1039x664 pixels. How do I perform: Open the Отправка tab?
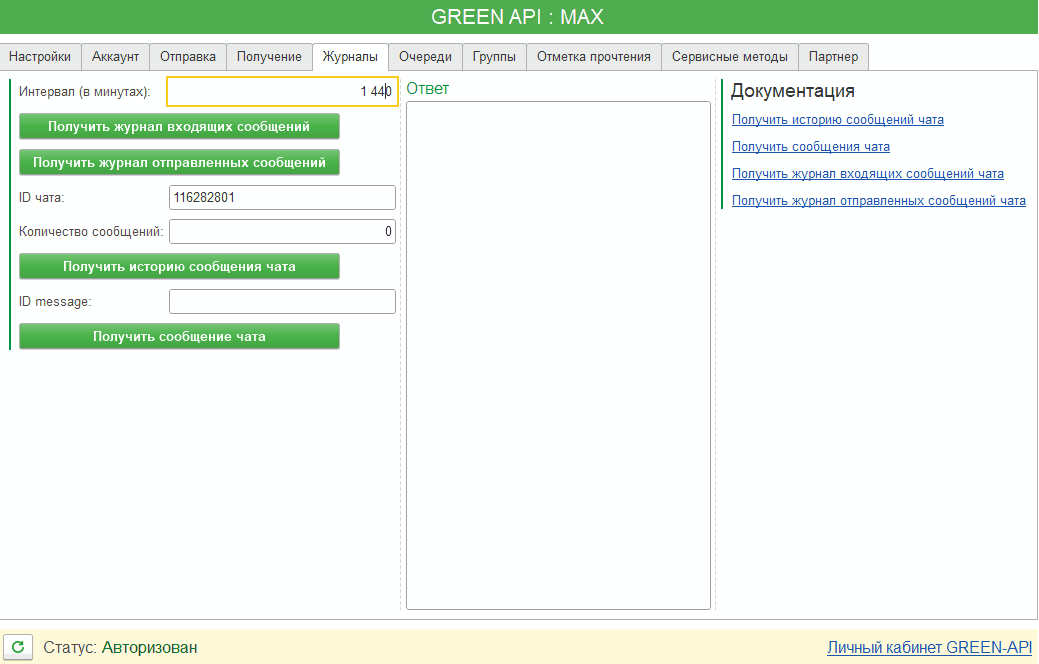click(x=188, y=57)
